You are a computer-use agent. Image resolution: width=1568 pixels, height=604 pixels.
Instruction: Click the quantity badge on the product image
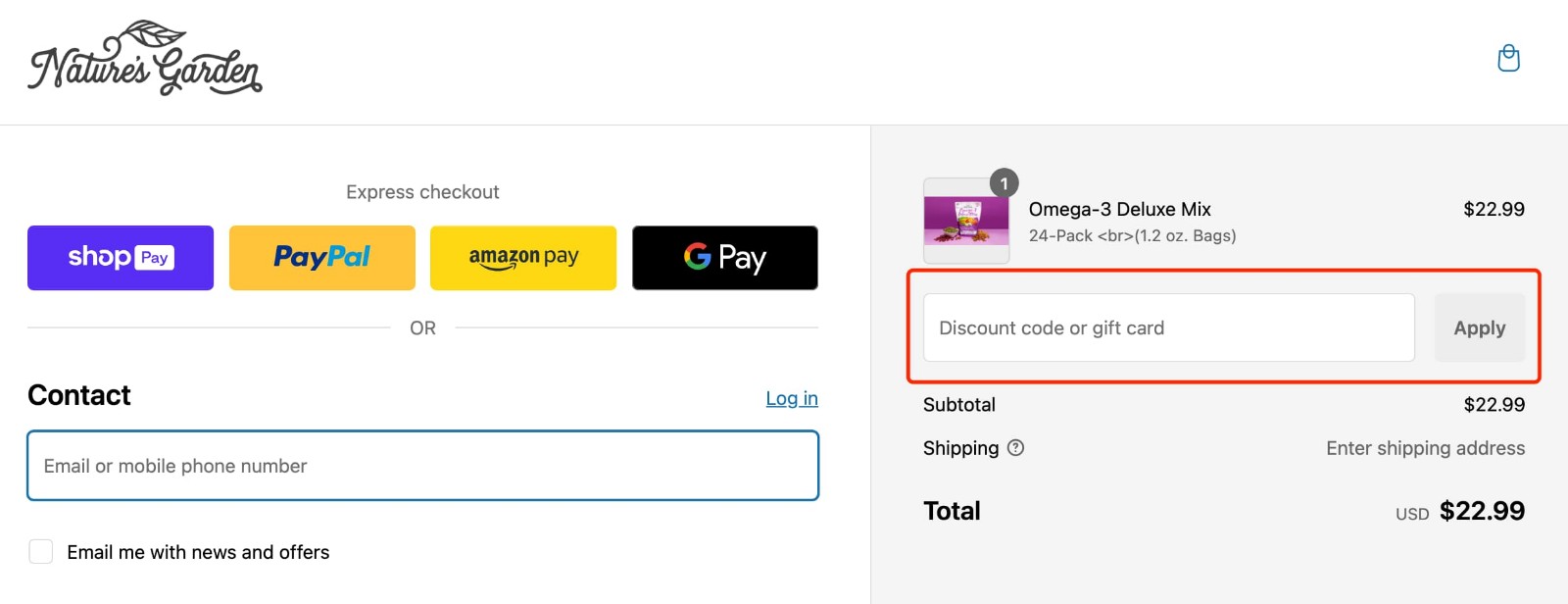pos(1002,182)
